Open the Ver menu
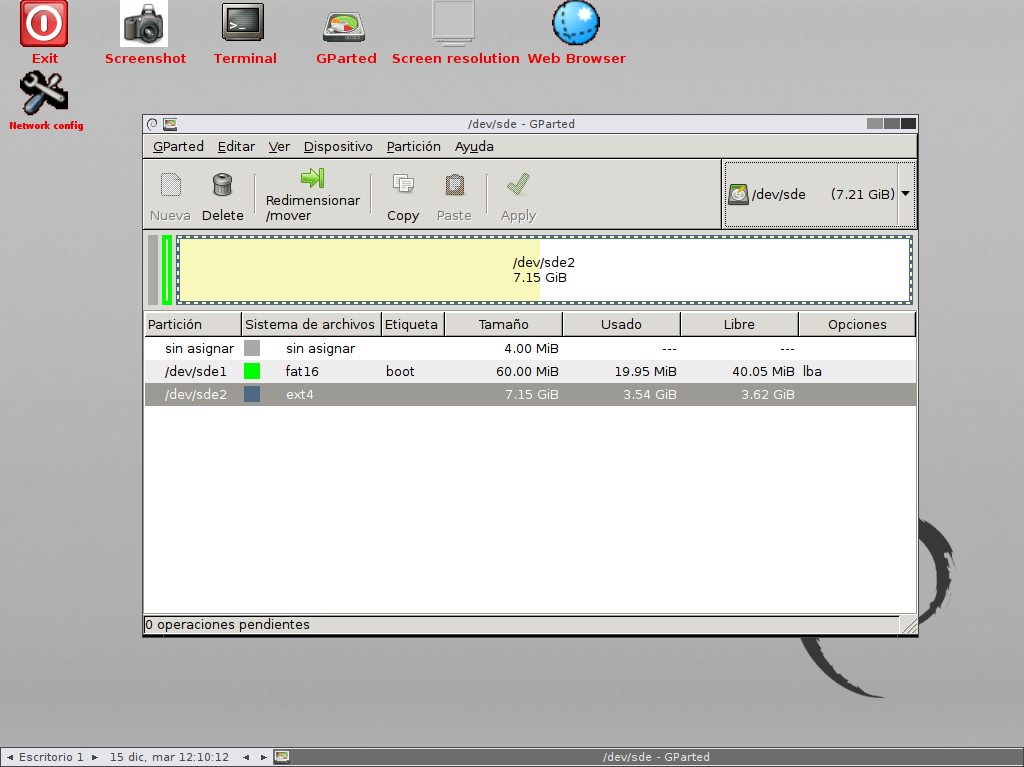The image size is (1024, 767). point(280,146)
